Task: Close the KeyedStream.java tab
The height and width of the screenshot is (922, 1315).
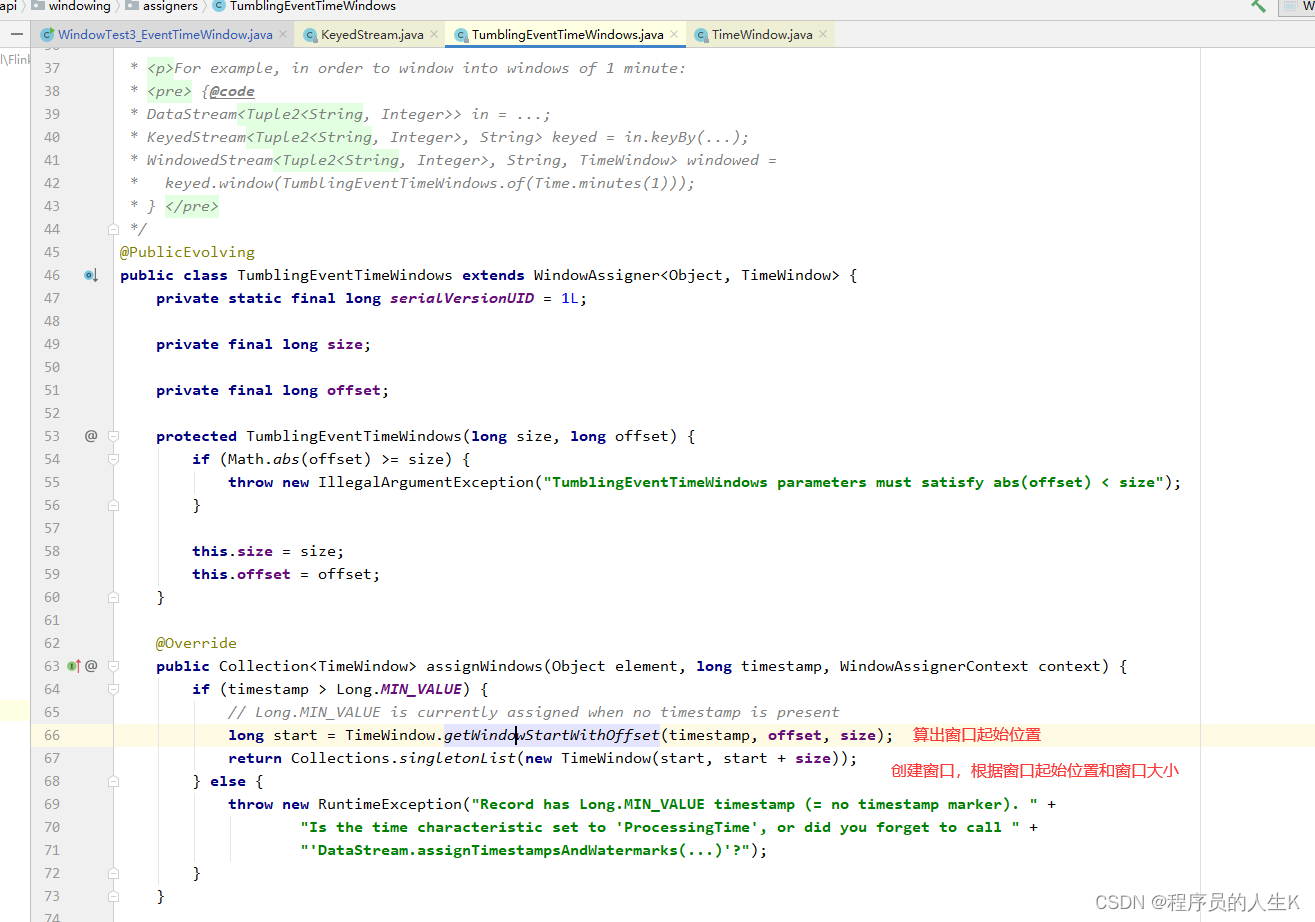Action: point(436,35)
